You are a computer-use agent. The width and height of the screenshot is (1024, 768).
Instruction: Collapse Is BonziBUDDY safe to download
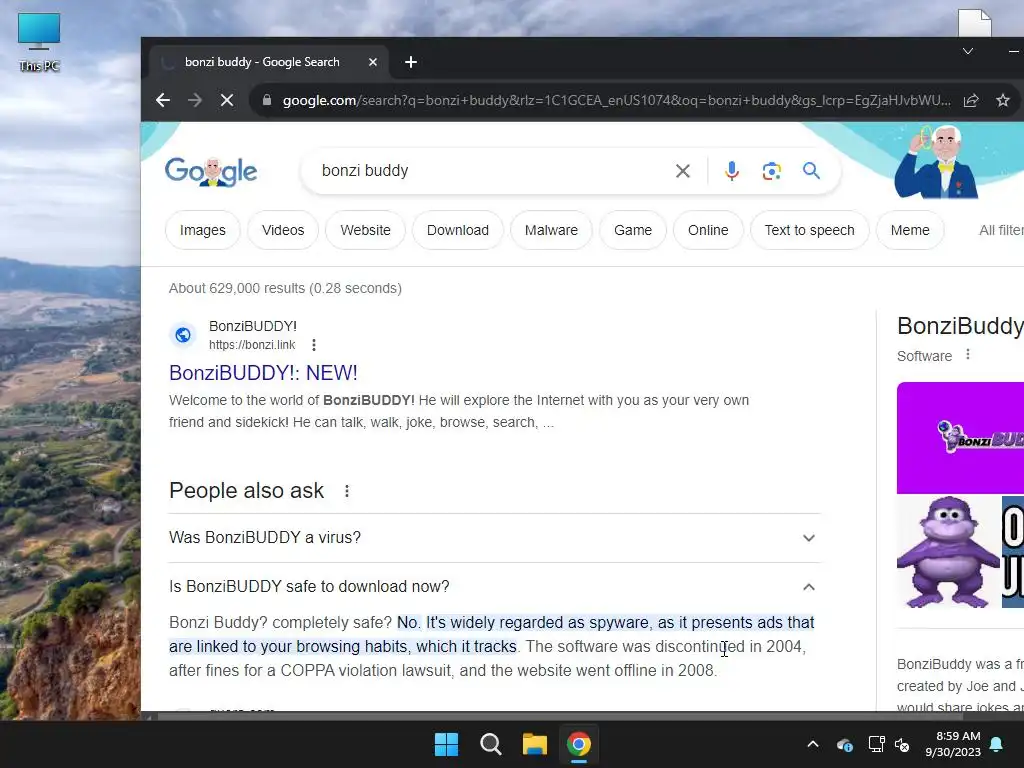(494, 586)
